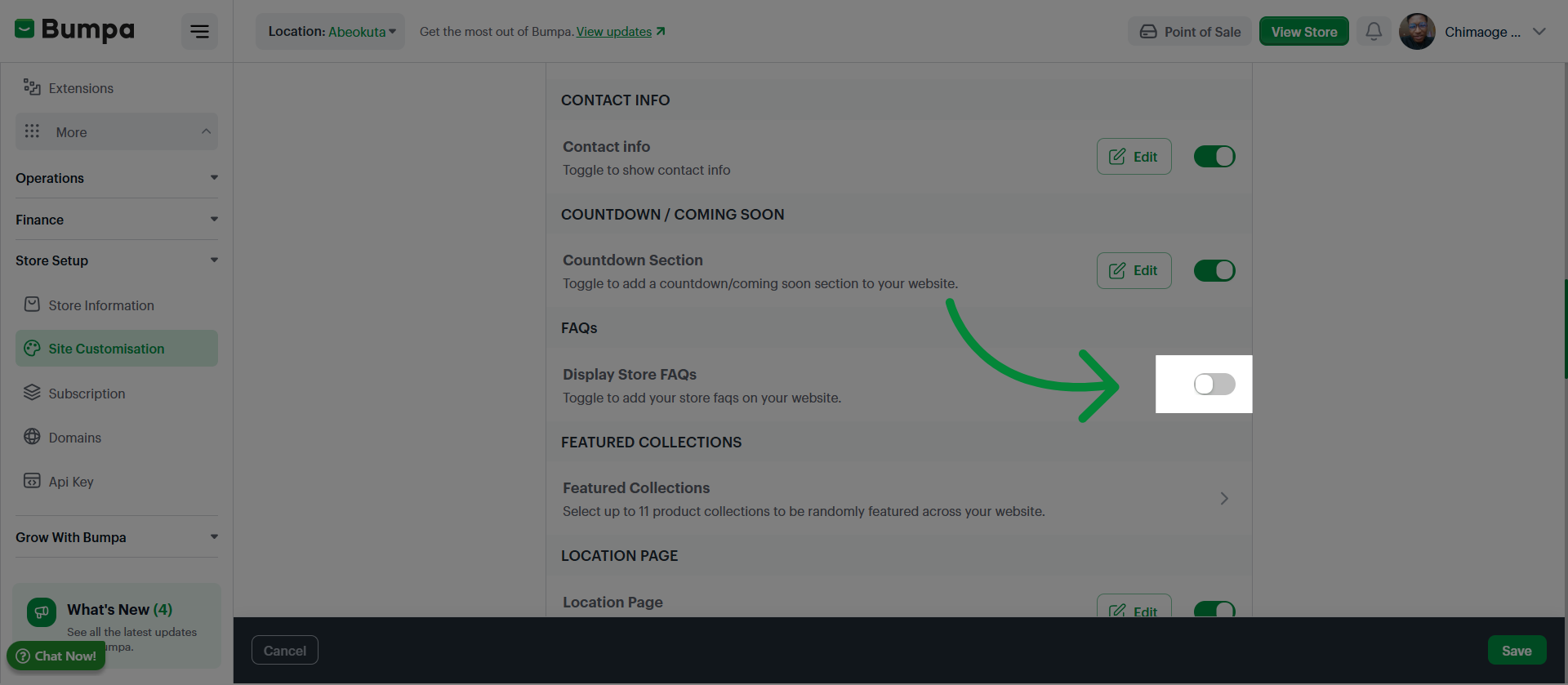This screenshot has height=685, width=1568.
Task: Toggle the hamburger sidebar menu
Action: point(199,32)
